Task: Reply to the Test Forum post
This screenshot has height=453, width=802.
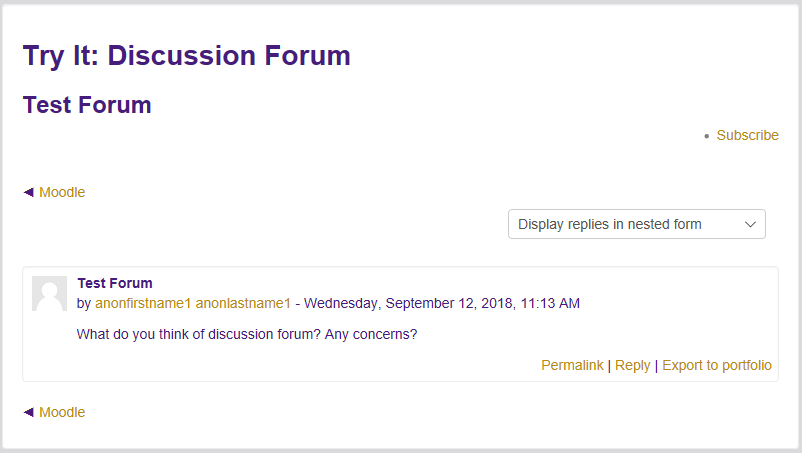Action: click(632, 365)
